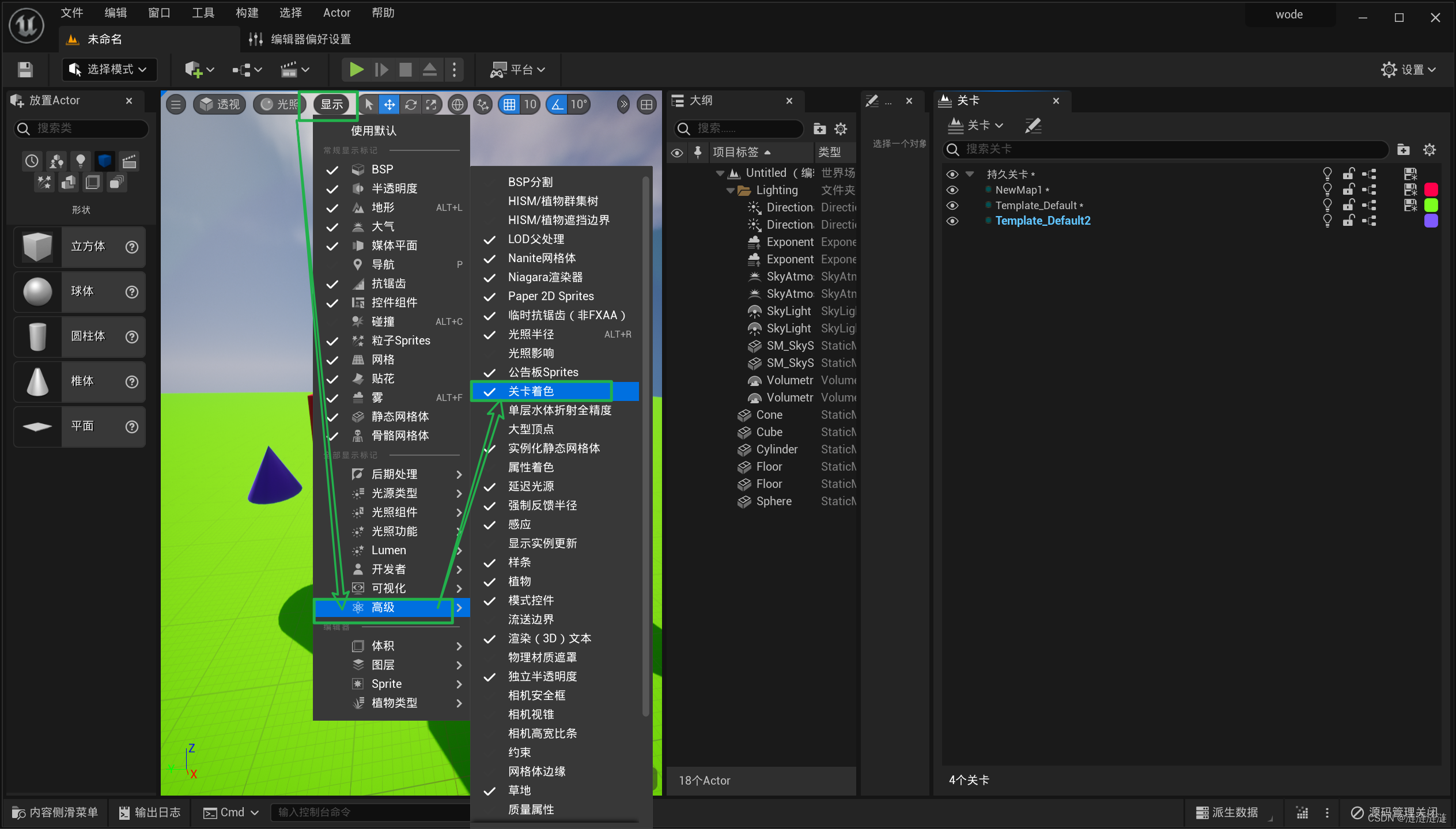This screenshot has width=1456, height=829.
Task: Open the 选择模式 dropdown
Action: [x=109, y=70]
